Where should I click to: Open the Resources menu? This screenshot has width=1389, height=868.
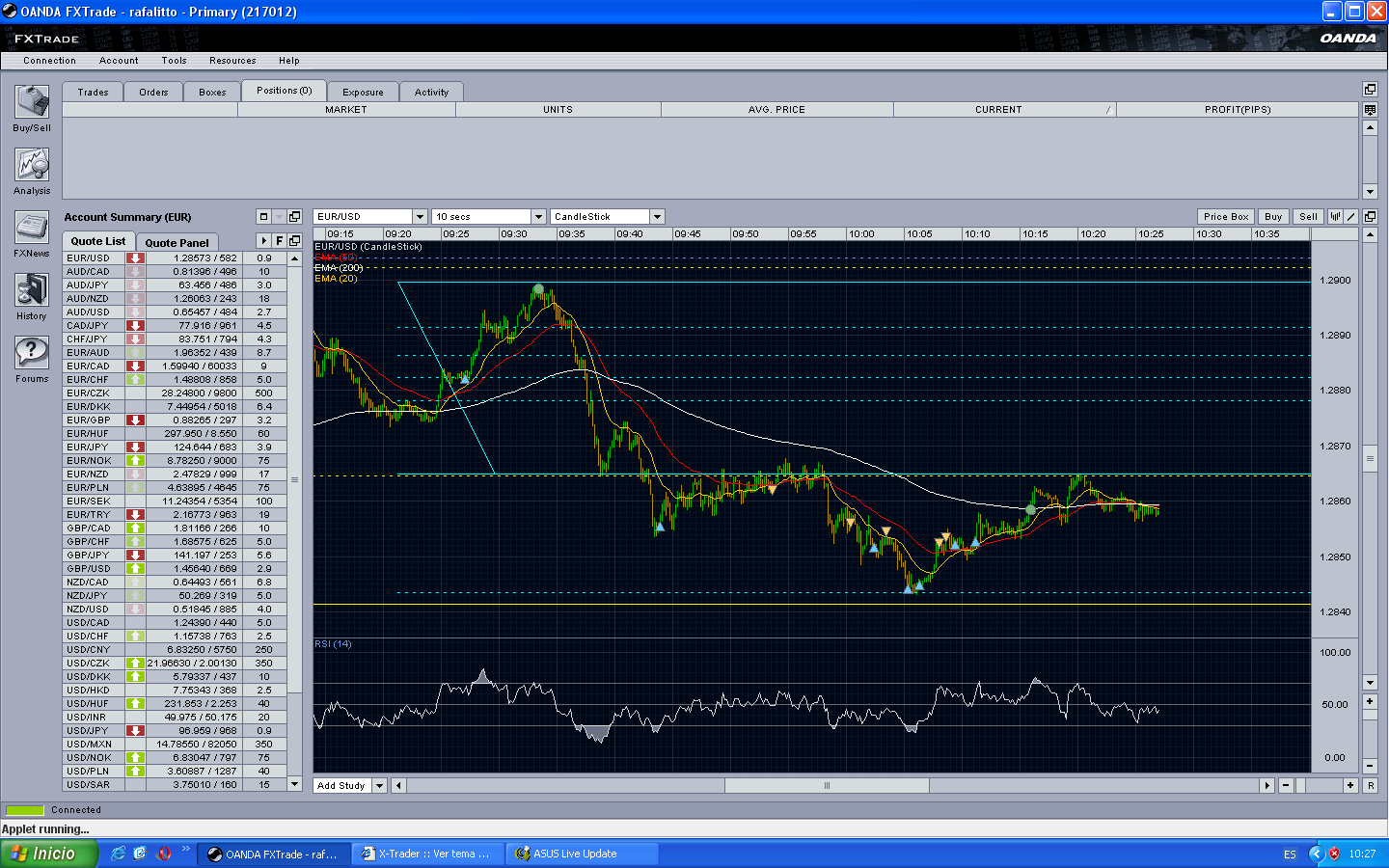click(232, 61)
